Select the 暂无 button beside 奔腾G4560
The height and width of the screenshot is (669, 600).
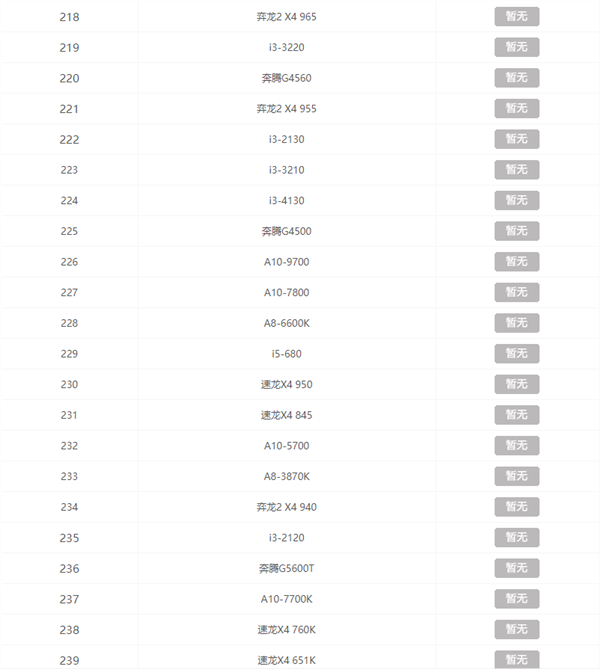[516, 78]
